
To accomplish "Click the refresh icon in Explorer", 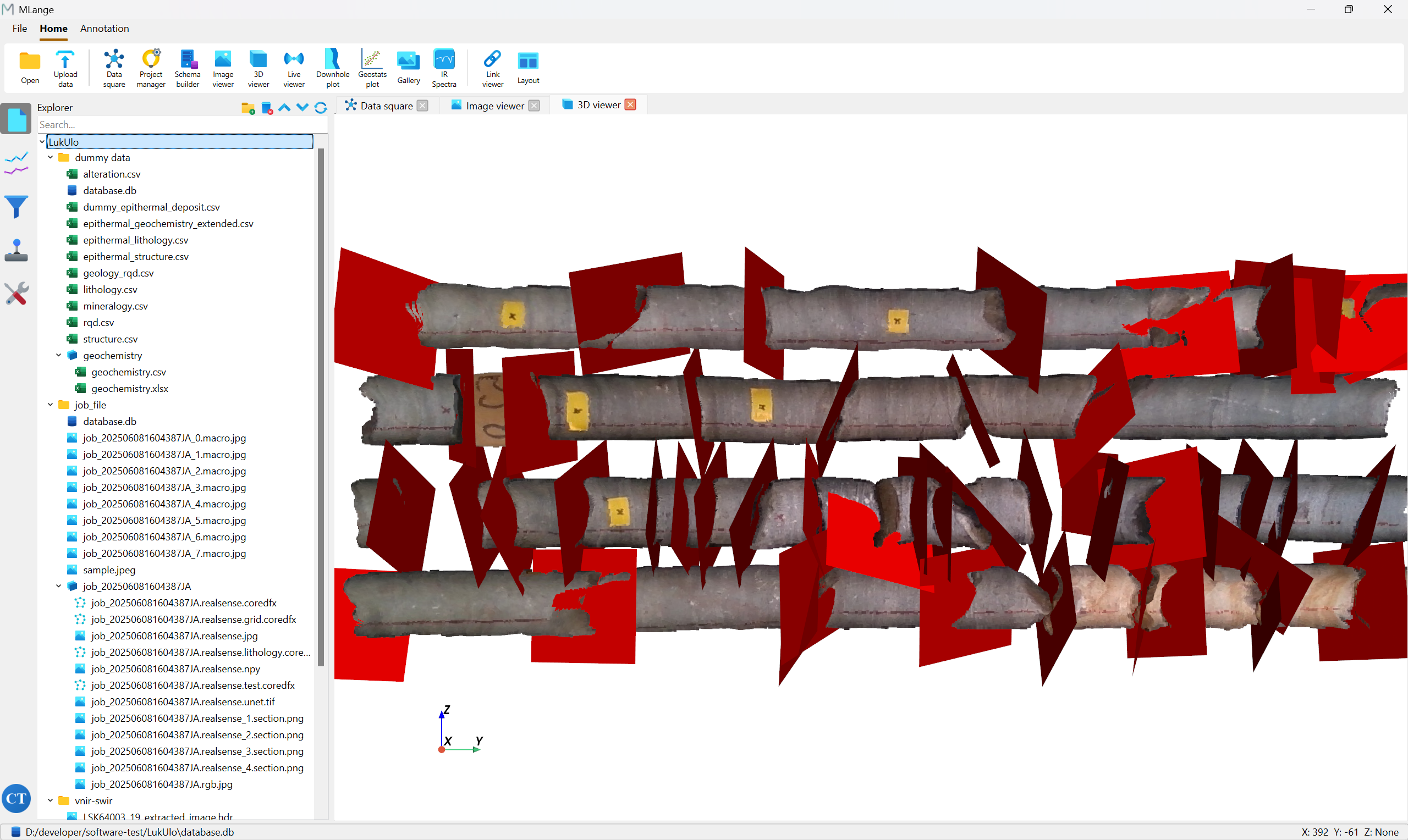I will point(321,108).
